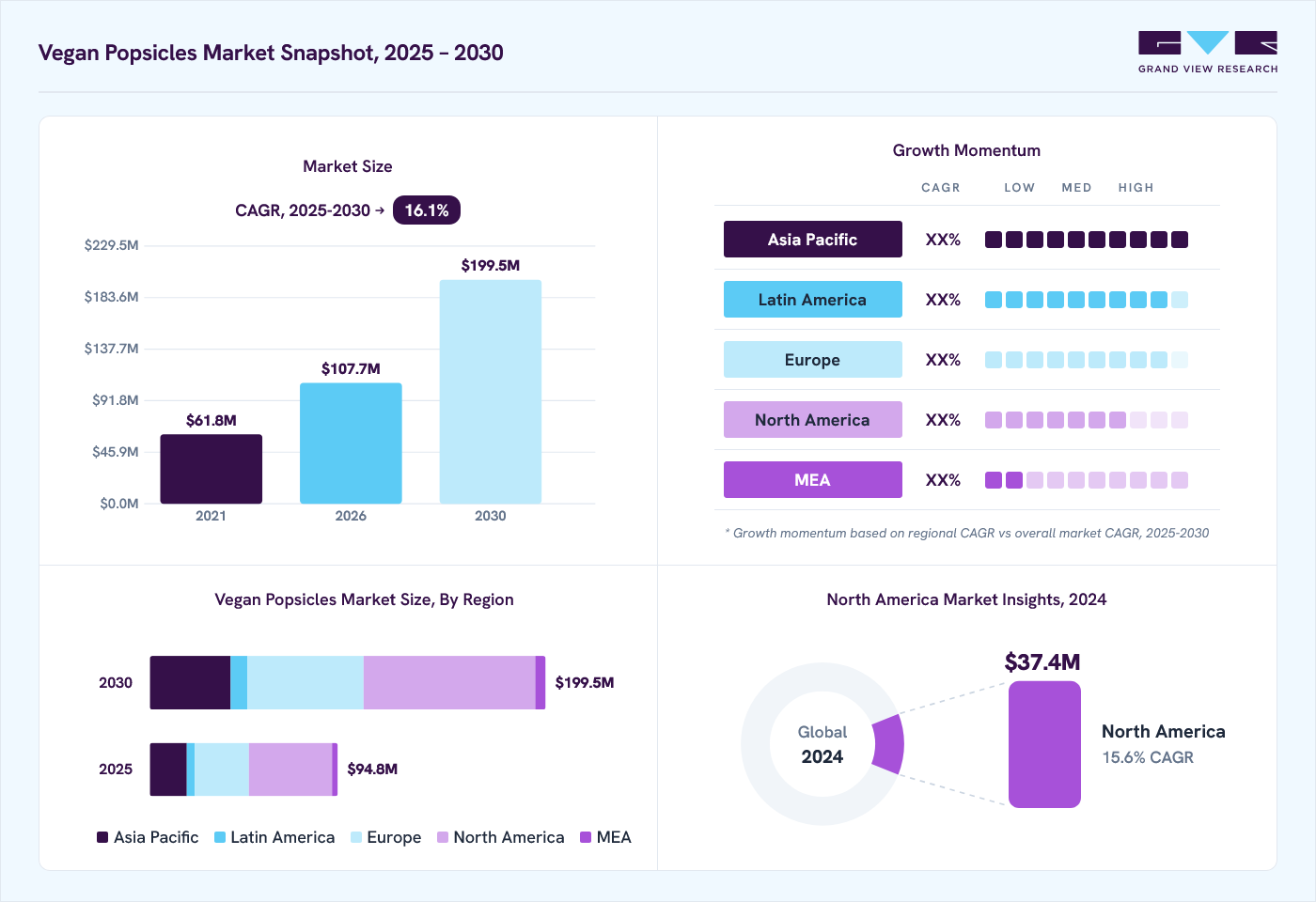
Task: Click the North America XX% value
Action: coord(943,420)
